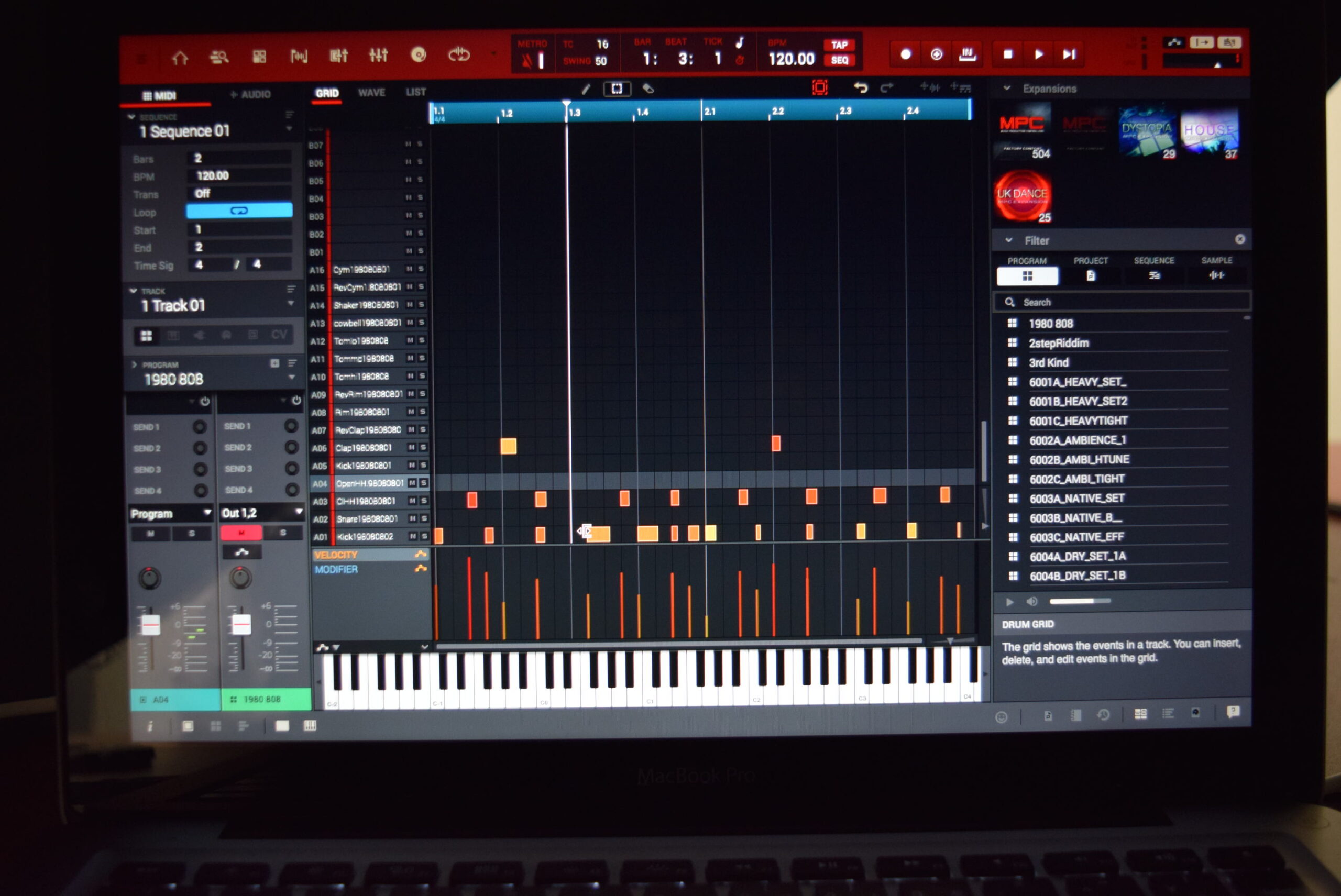
Task: Select the MODIFIER lane
Action: tap(370, 569)
